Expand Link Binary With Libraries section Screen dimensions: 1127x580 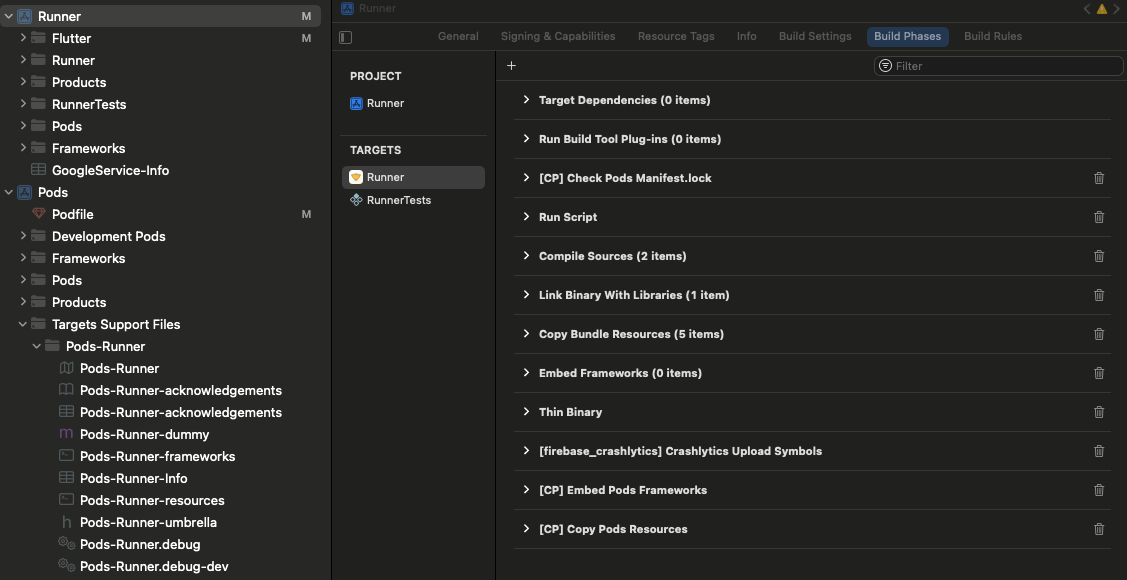526,295
